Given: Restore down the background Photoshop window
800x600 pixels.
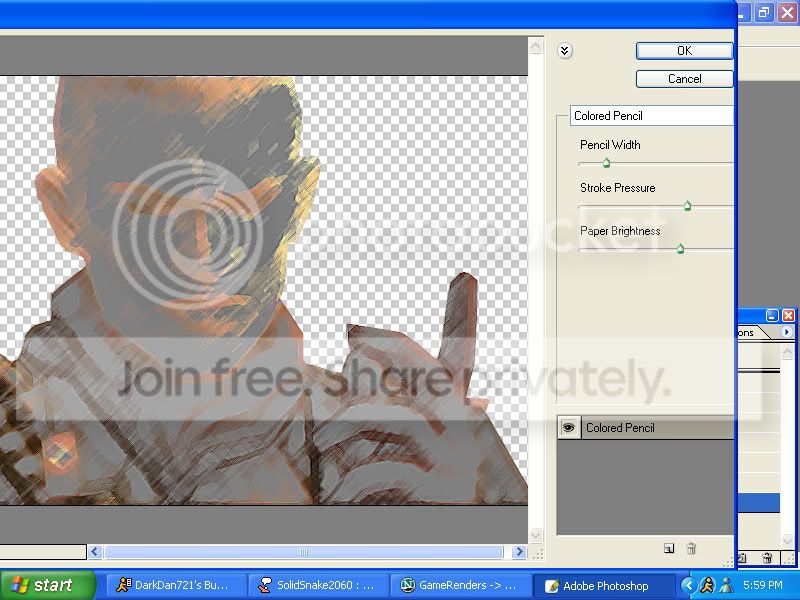Looking at the screenshot, I should (x=764, y=13).
